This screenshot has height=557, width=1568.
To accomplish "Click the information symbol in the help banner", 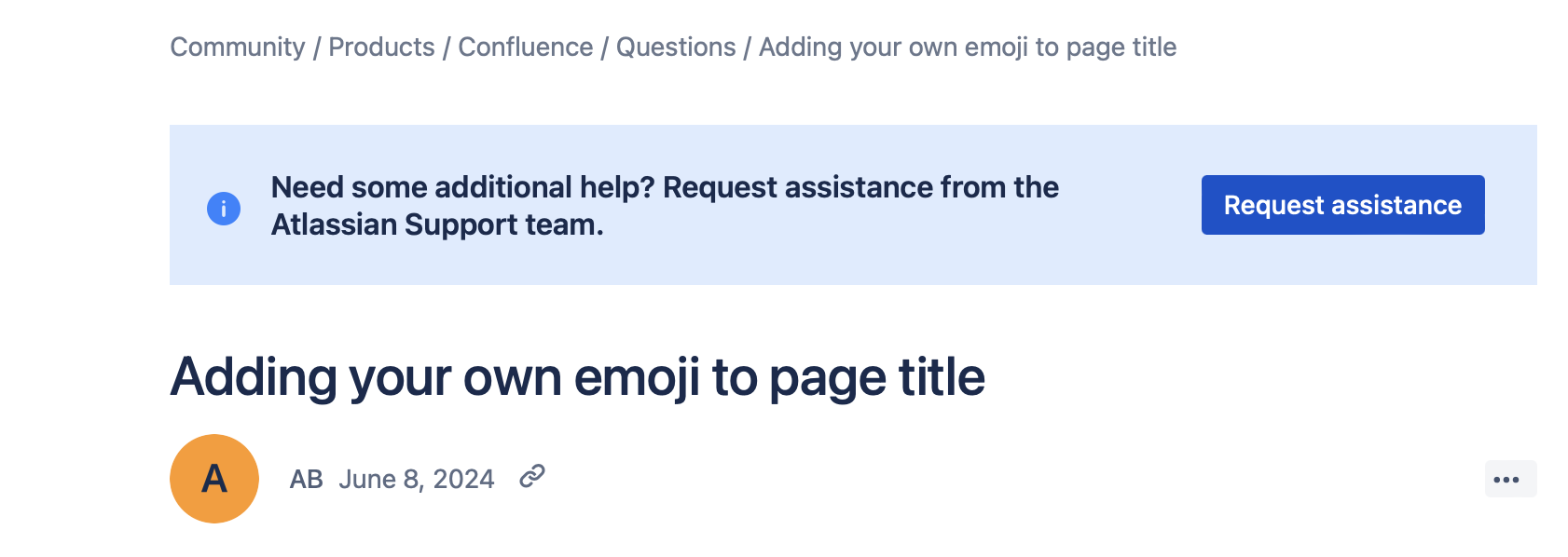I will (x=222, y=208).
